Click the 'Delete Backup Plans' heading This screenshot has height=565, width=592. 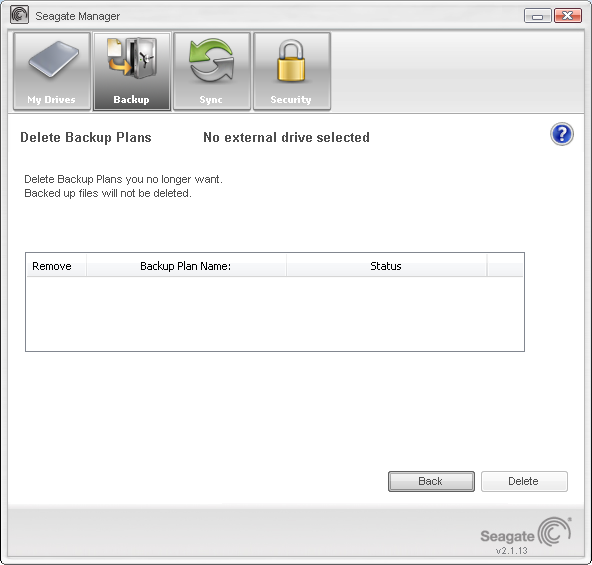coord(86,137)
